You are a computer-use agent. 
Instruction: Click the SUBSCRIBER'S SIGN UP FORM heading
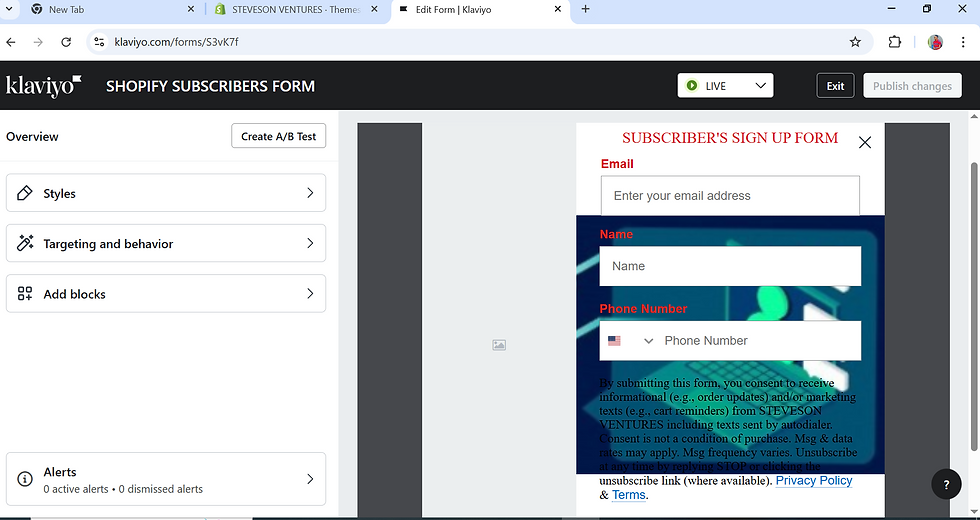pos(730,138)
